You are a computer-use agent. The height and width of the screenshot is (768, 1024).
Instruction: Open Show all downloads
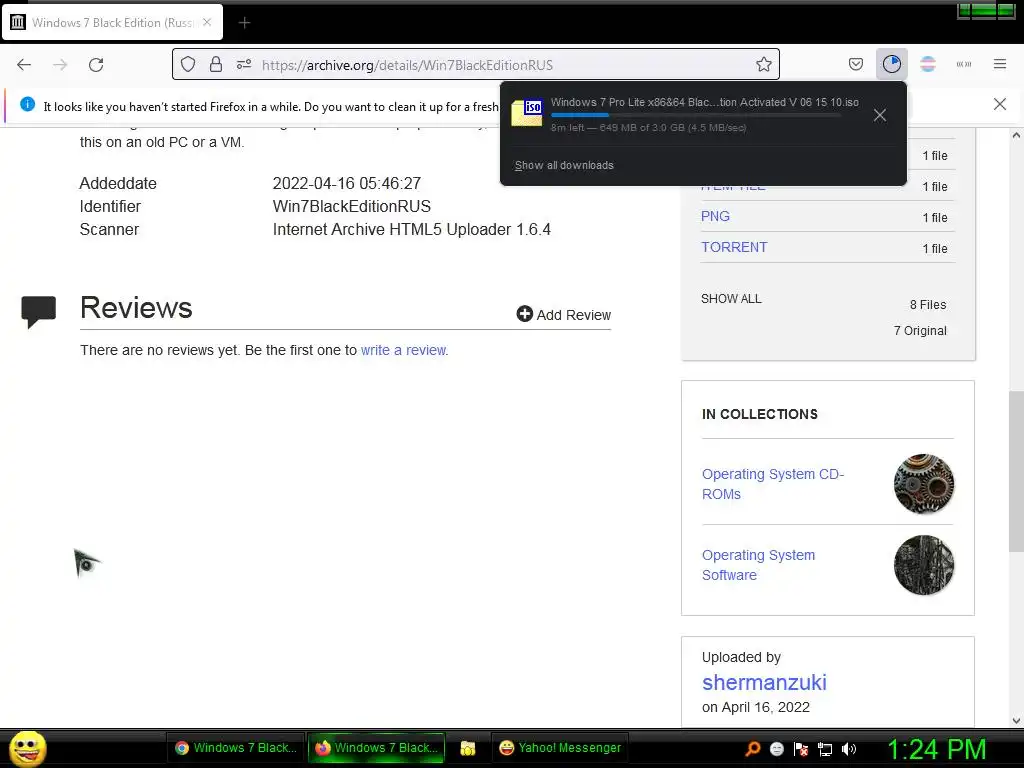click(x=564, y=165)
